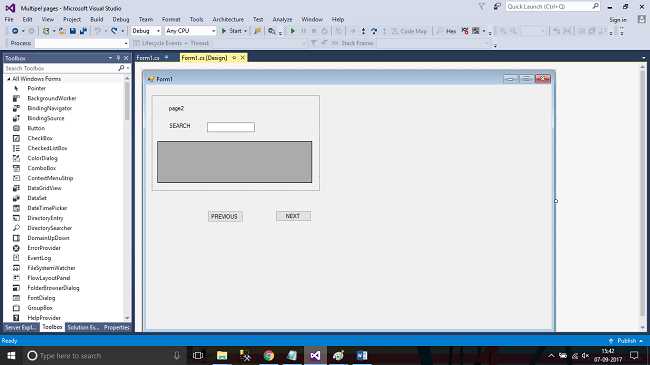Viewport: 650px width, 365px height.
Task: Click the notifications flag icon in the title bar
Action: pyautogui.click(x=482, y=7)
